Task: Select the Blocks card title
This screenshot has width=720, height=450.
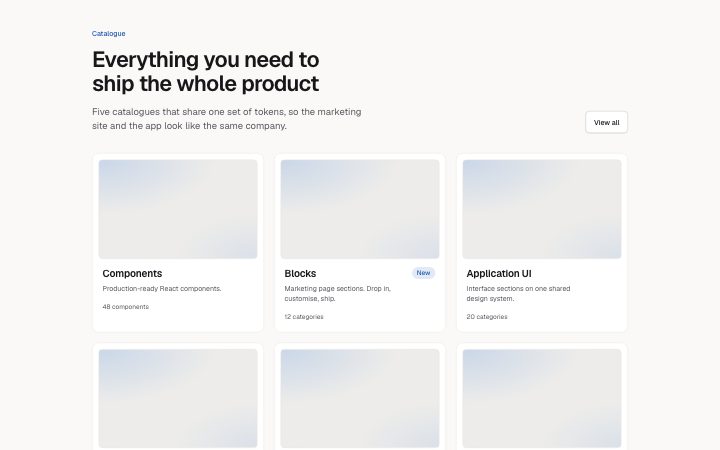Action: (300, 273)
